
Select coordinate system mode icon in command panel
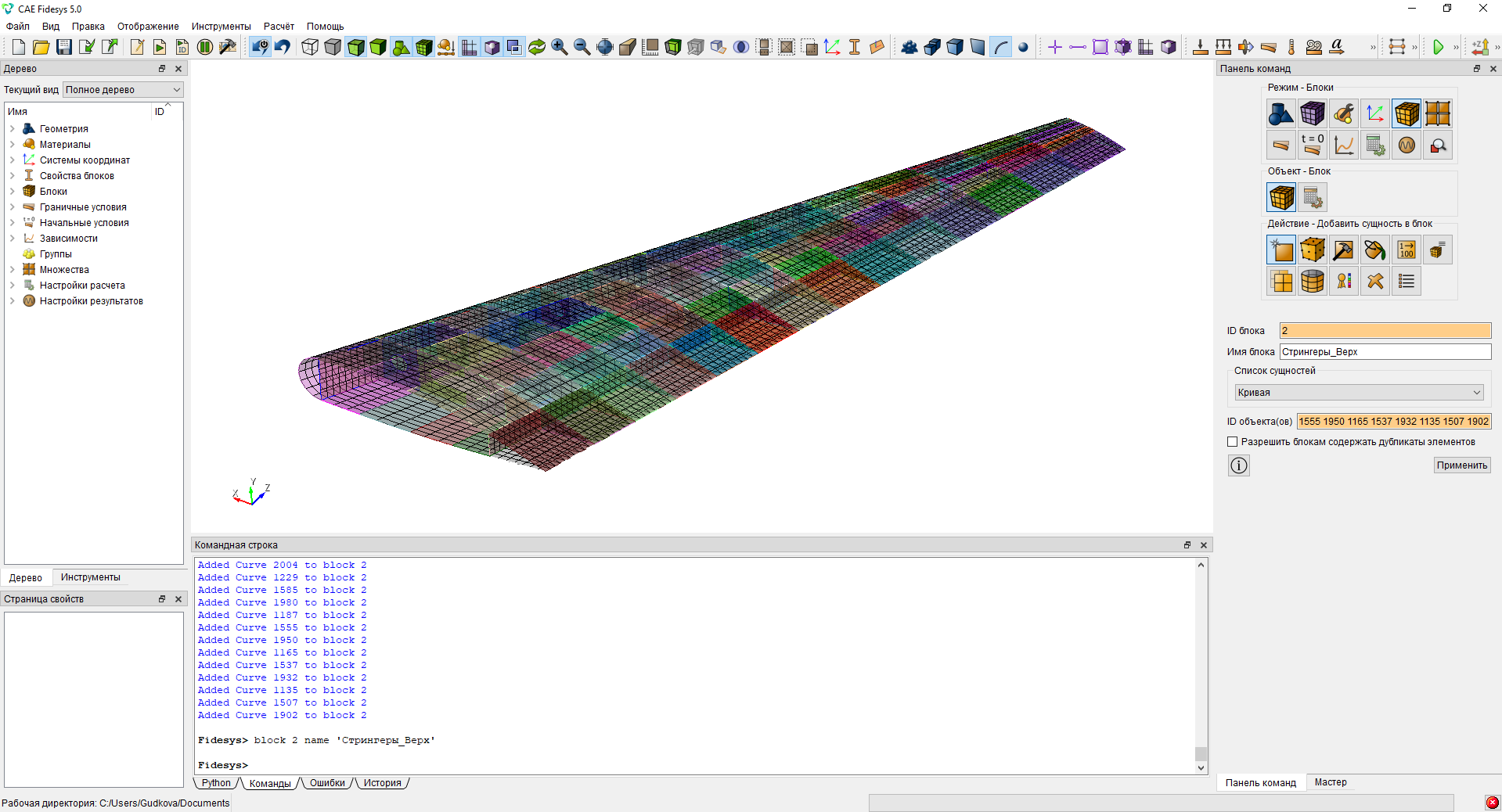[x=1375, y=113]
